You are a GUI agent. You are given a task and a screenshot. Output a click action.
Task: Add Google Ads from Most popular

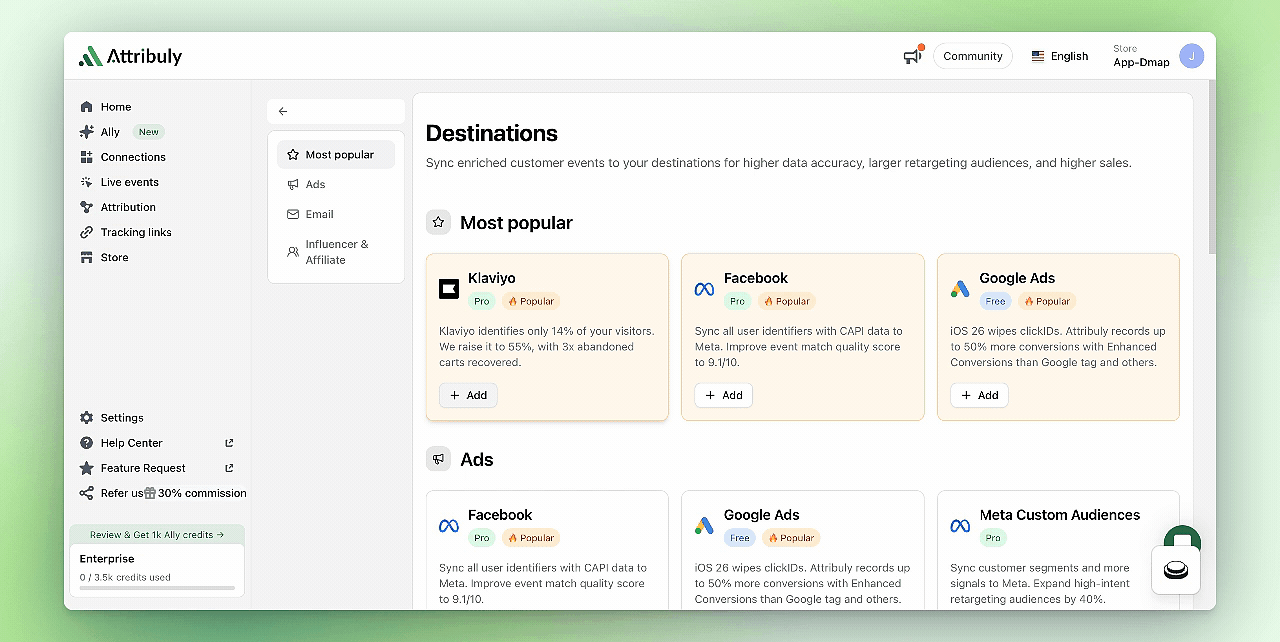[979, 395]
